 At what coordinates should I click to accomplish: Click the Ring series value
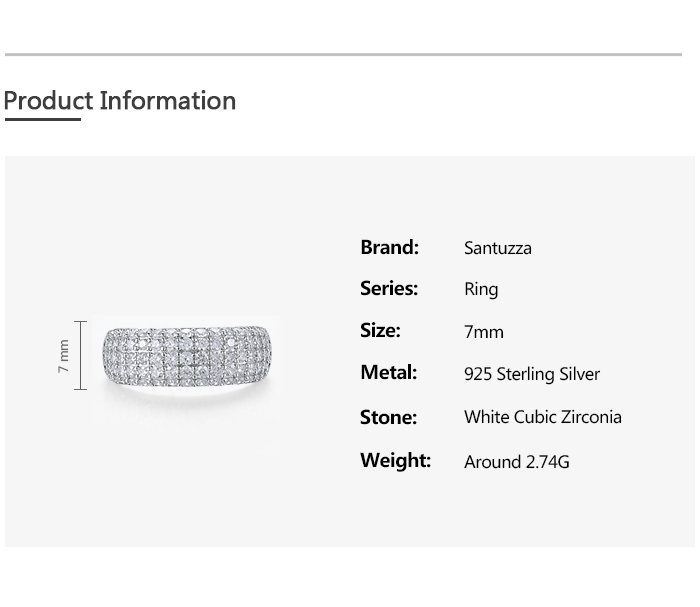pyautogui.click(x=481, y=290)
